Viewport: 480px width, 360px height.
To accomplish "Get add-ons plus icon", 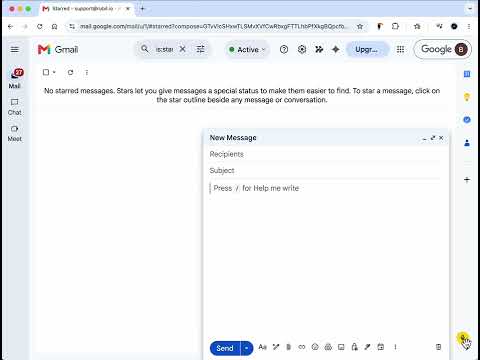I will click(467, 180).
